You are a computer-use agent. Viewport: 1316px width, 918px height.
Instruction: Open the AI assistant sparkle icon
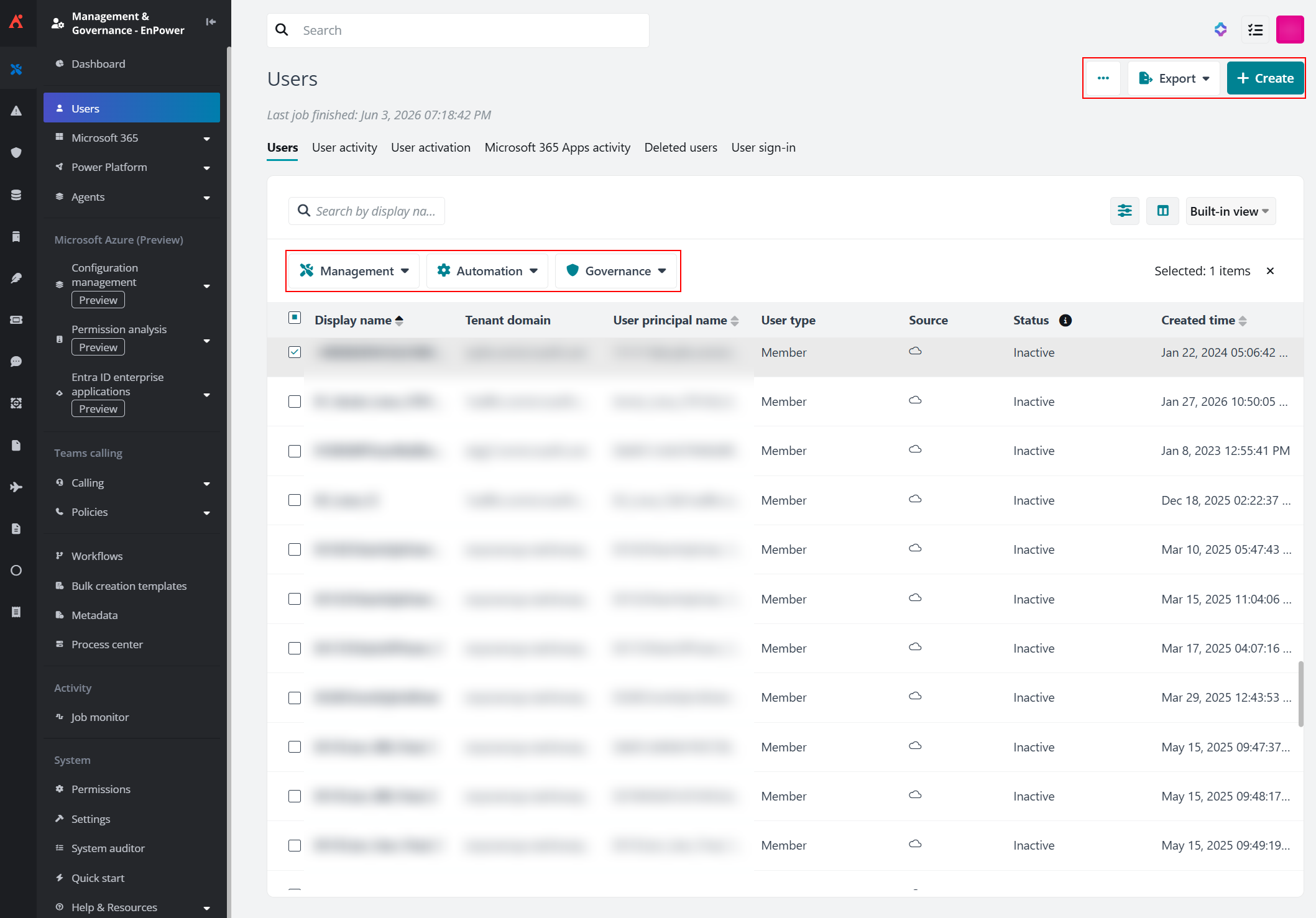coord(1220,30)
